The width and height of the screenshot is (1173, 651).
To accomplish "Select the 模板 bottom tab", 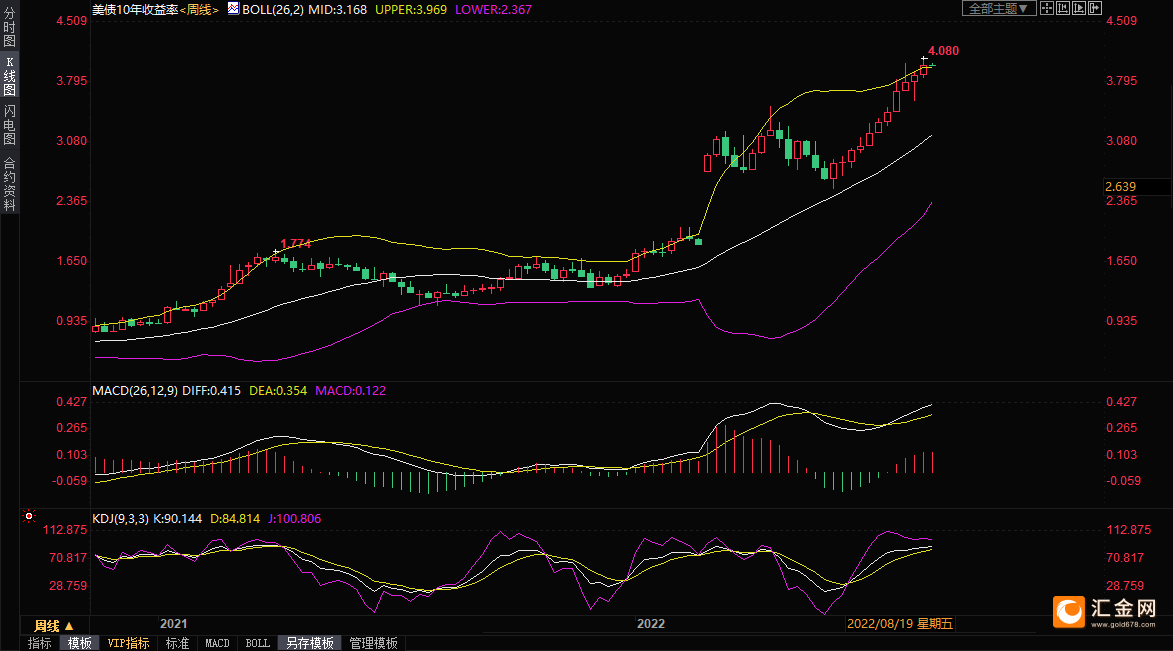I will (79, 643).
